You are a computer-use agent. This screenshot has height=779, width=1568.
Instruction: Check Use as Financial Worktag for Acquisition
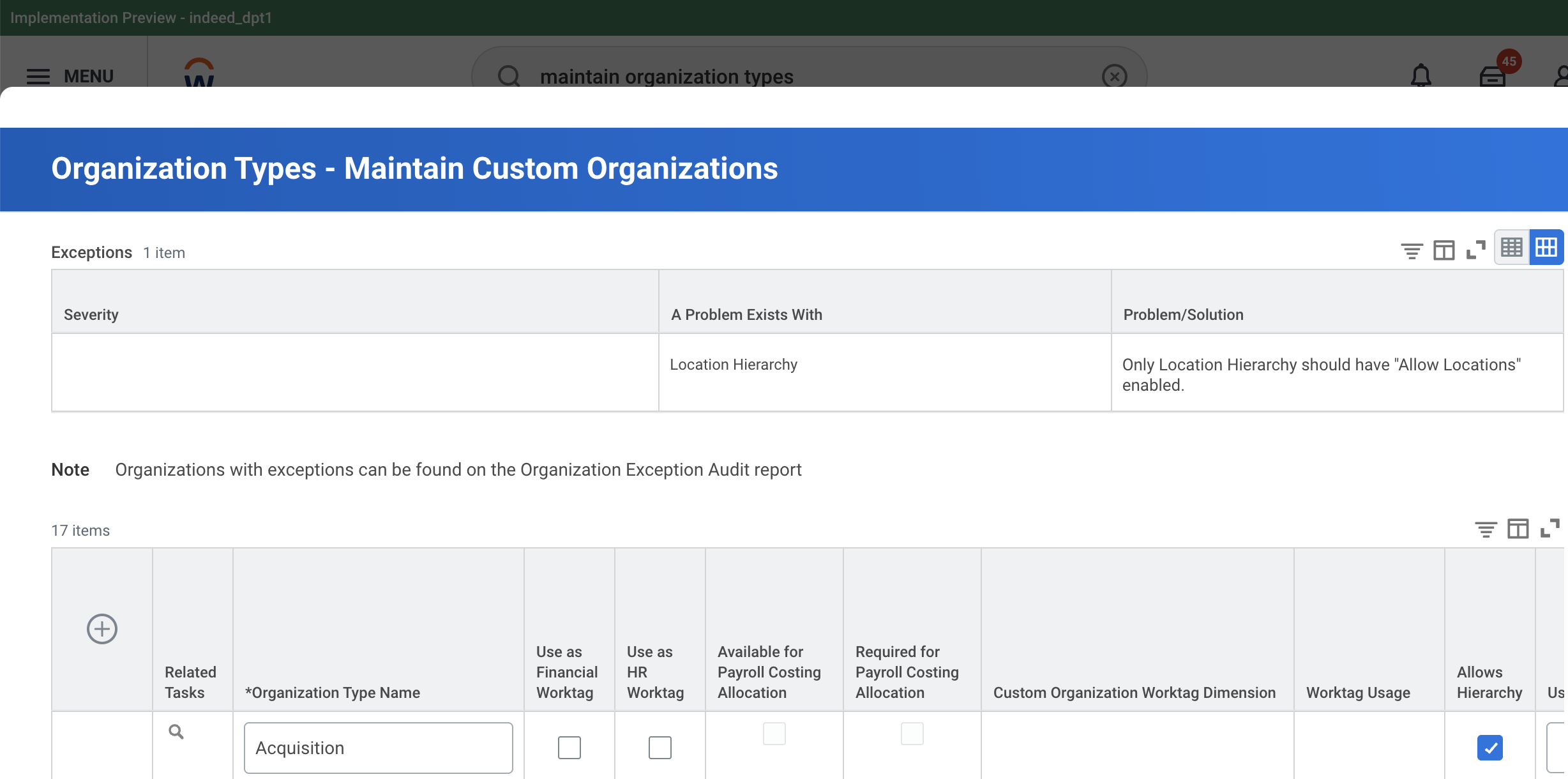(x=569, y=748)
